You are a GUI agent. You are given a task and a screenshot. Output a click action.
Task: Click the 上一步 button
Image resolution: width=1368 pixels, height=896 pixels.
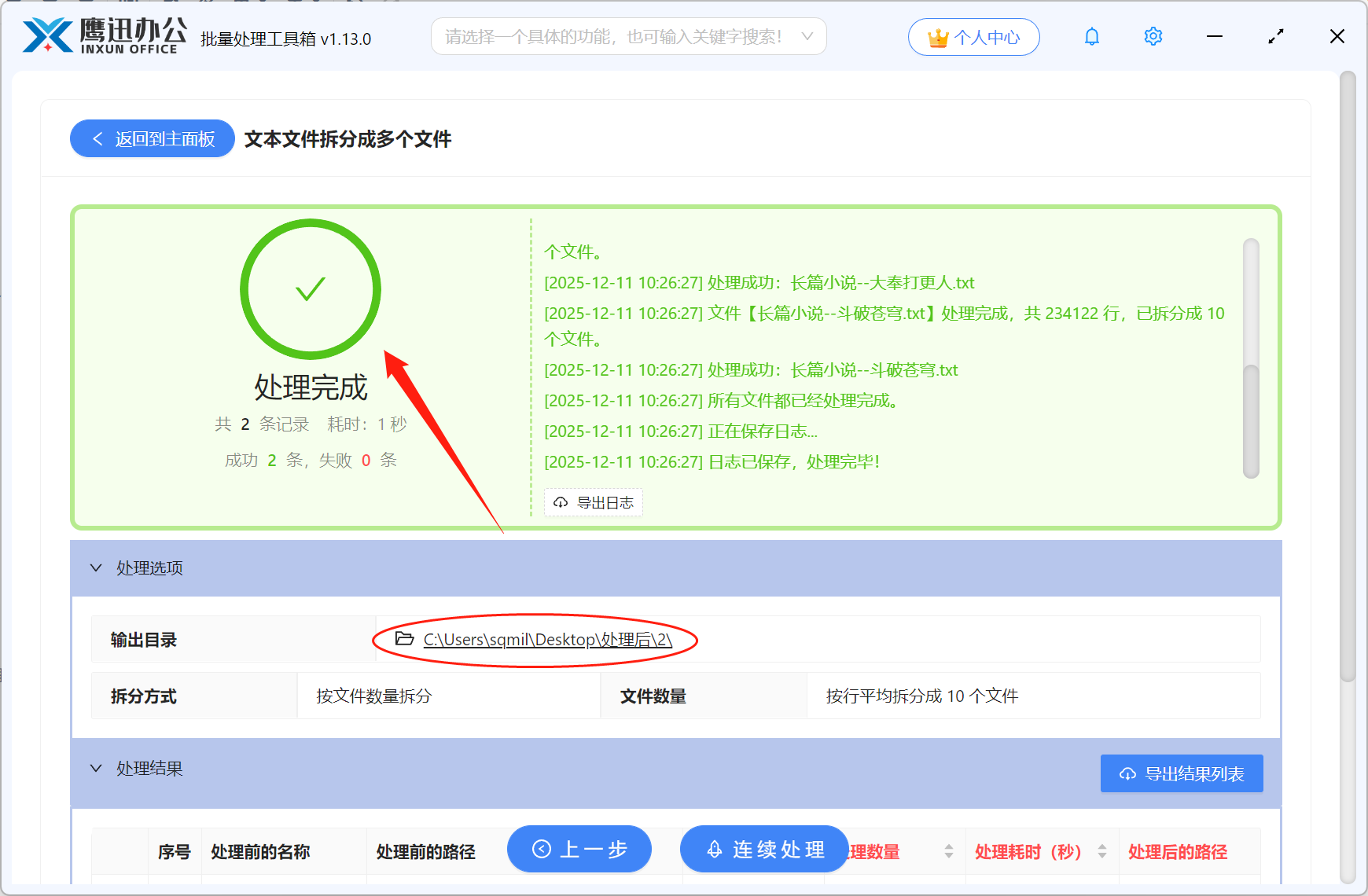coord(579,849)
